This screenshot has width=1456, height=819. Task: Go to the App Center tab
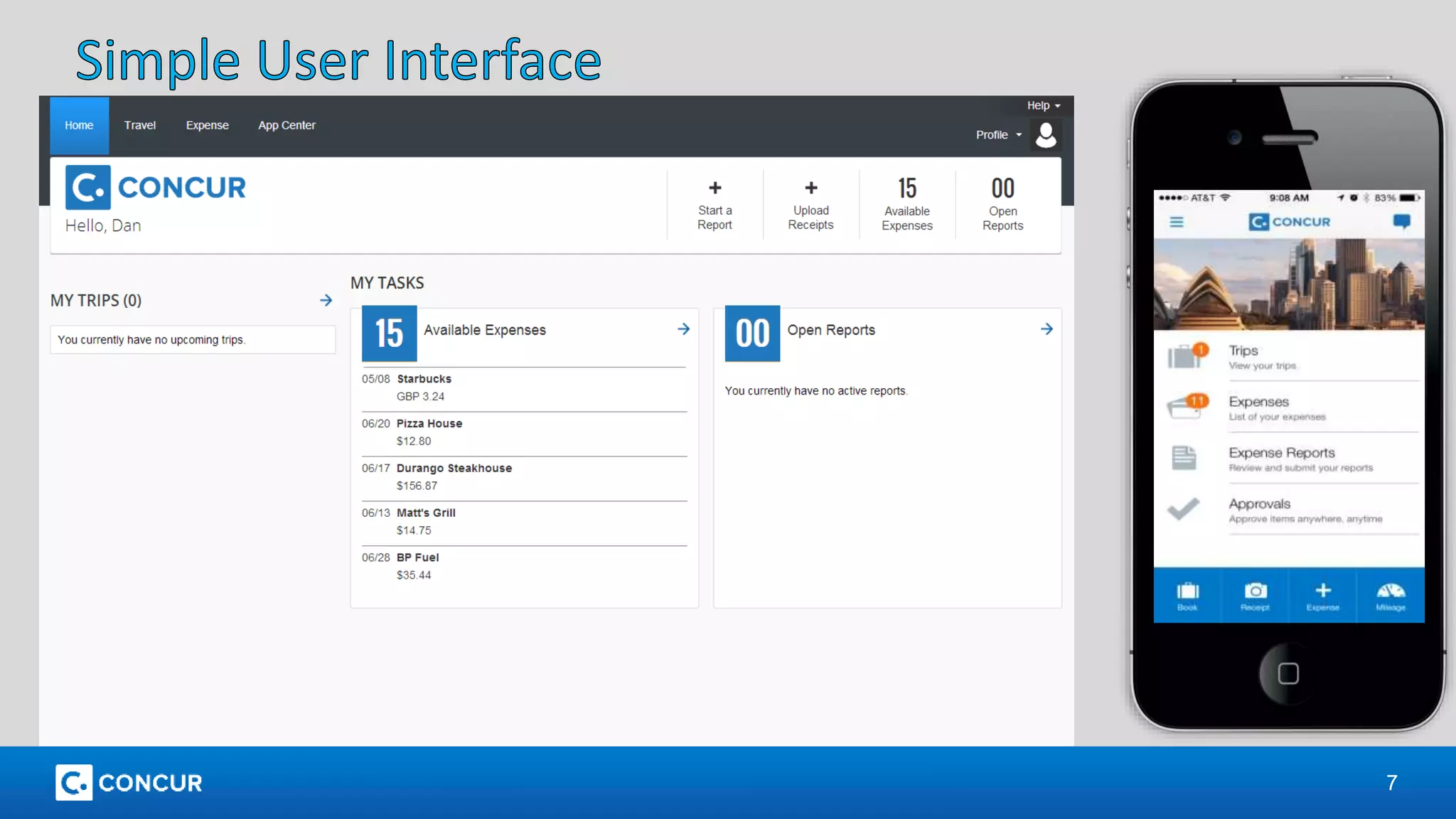coord(287,125)
